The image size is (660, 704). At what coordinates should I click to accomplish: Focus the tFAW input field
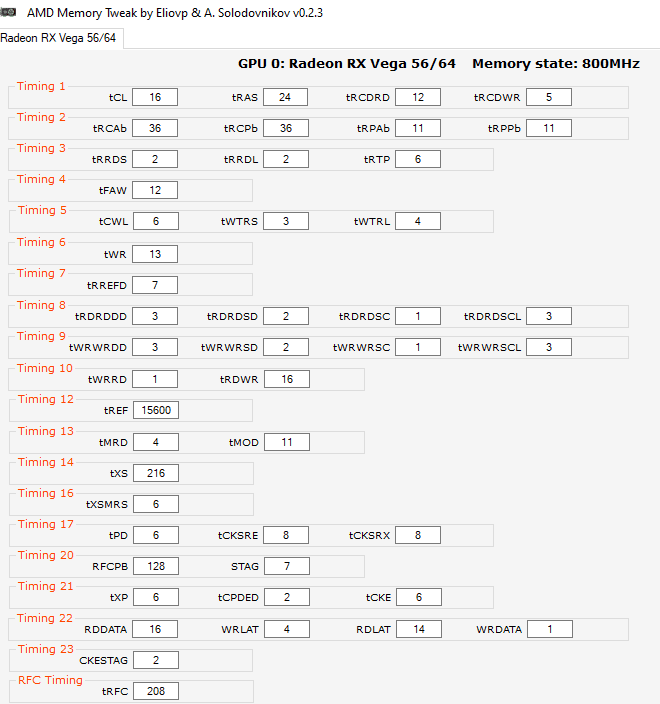[x=155, y=190]
